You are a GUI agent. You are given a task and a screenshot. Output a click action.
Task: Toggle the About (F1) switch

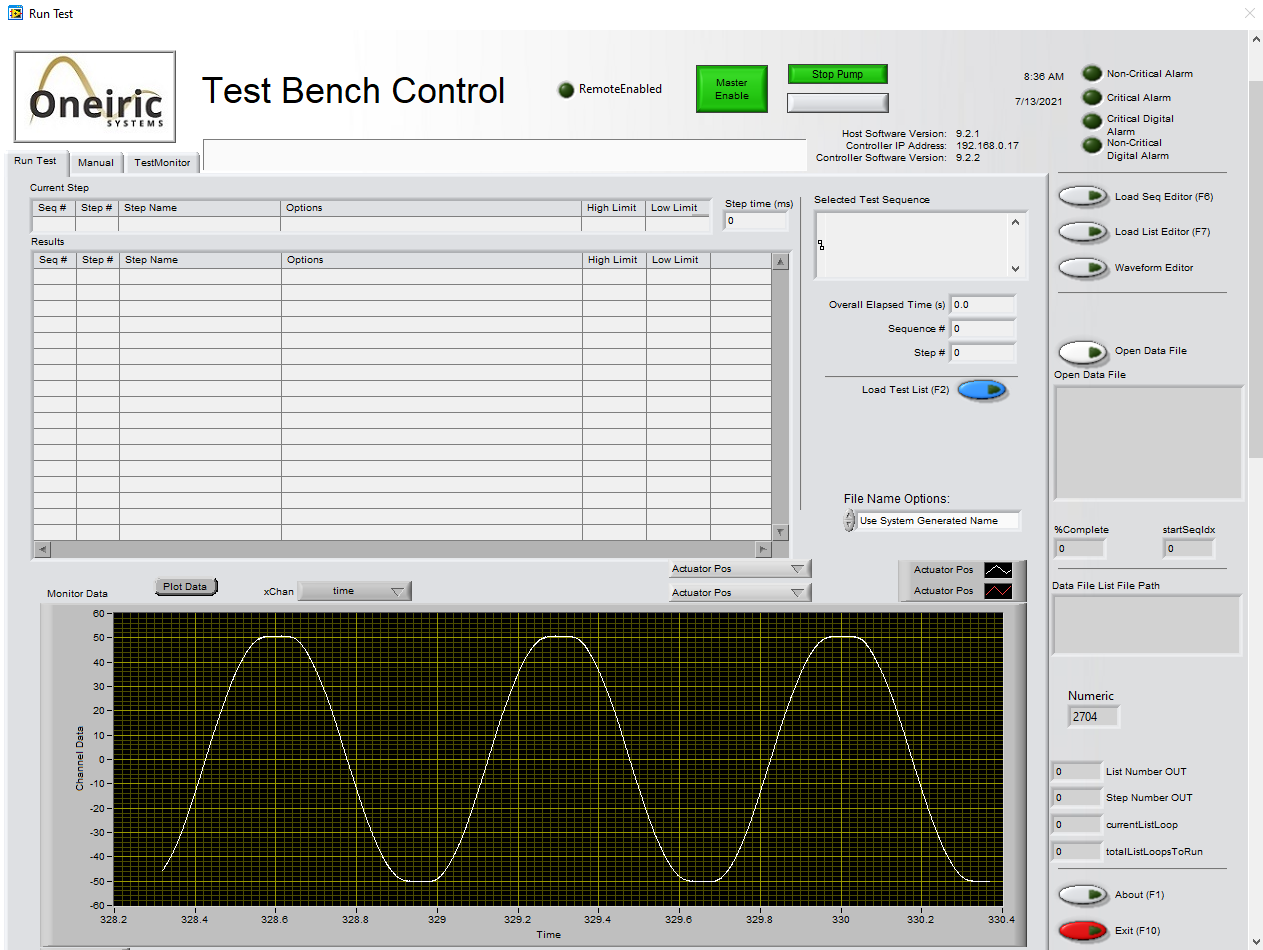1083,895
